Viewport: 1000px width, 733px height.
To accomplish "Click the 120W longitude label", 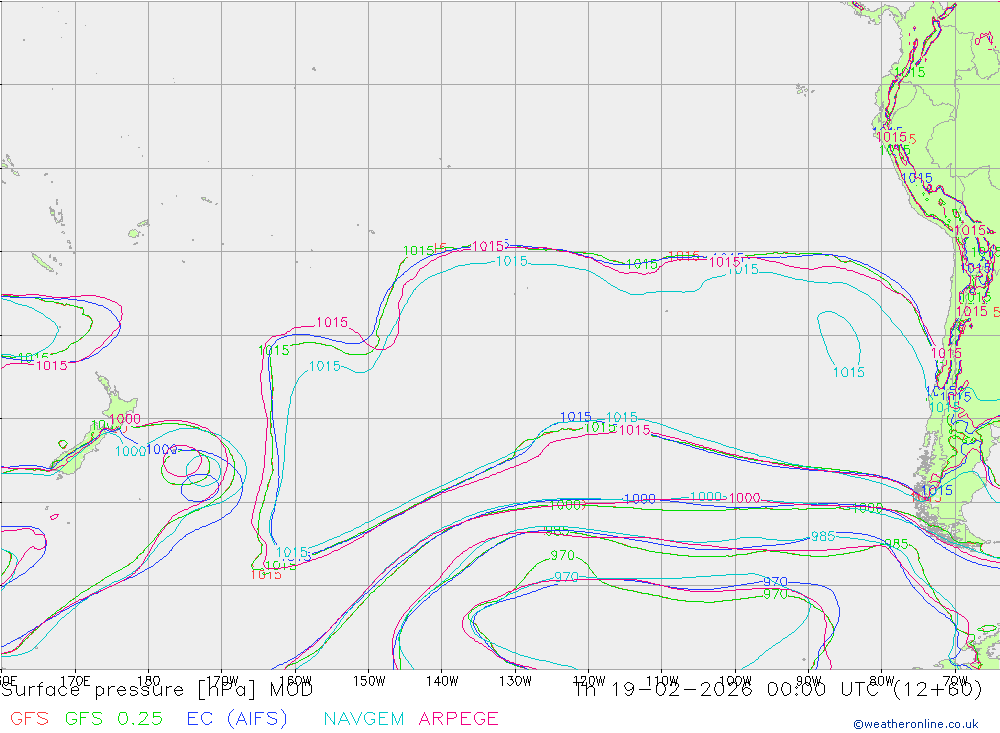I will coord(589,681).
